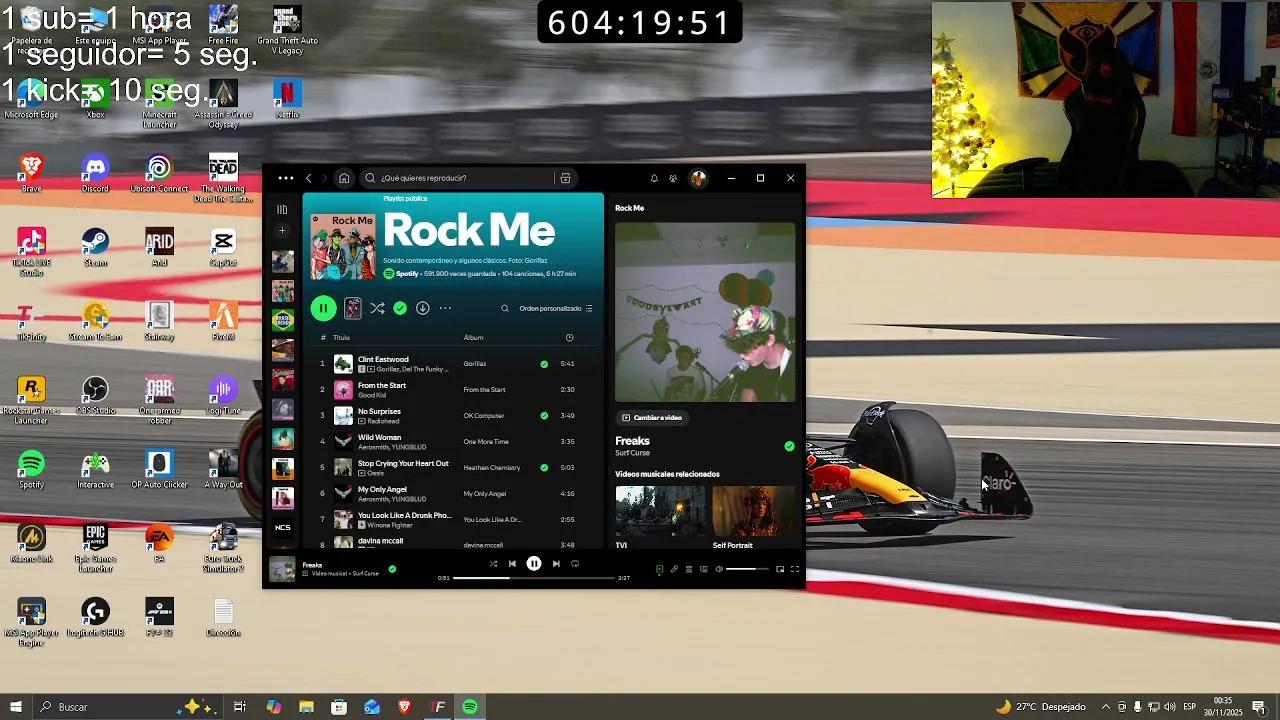1280x720 pixels.
Task: Open Steam desktop shortcut
Action: pos(95,248)
